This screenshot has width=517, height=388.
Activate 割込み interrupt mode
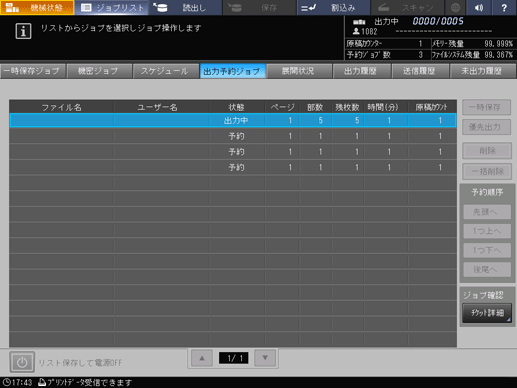(333, 7)
